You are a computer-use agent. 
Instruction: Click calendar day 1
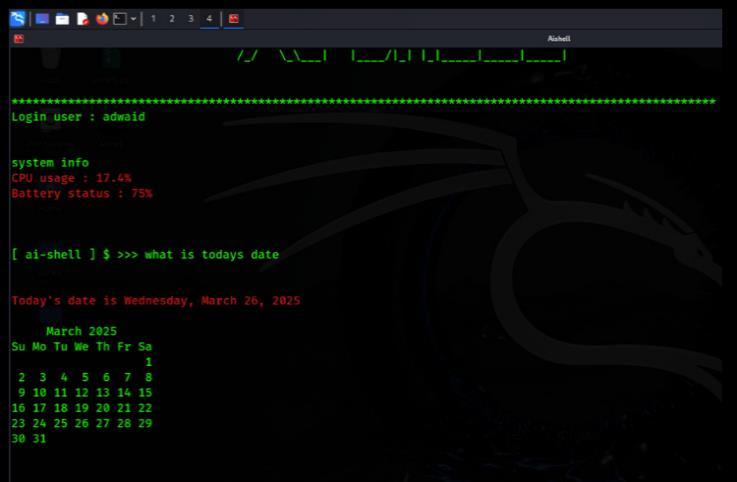click(149, 362)
